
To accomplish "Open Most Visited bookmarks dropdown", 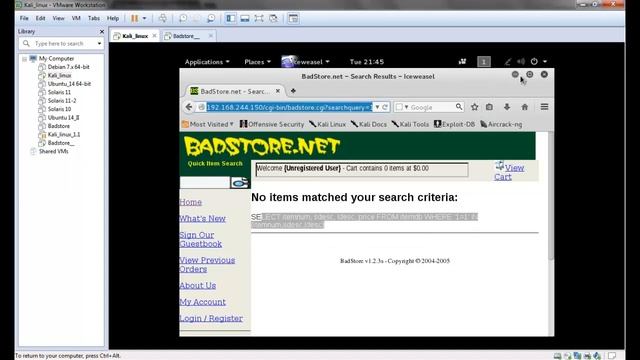I will (x=208, y=124).
